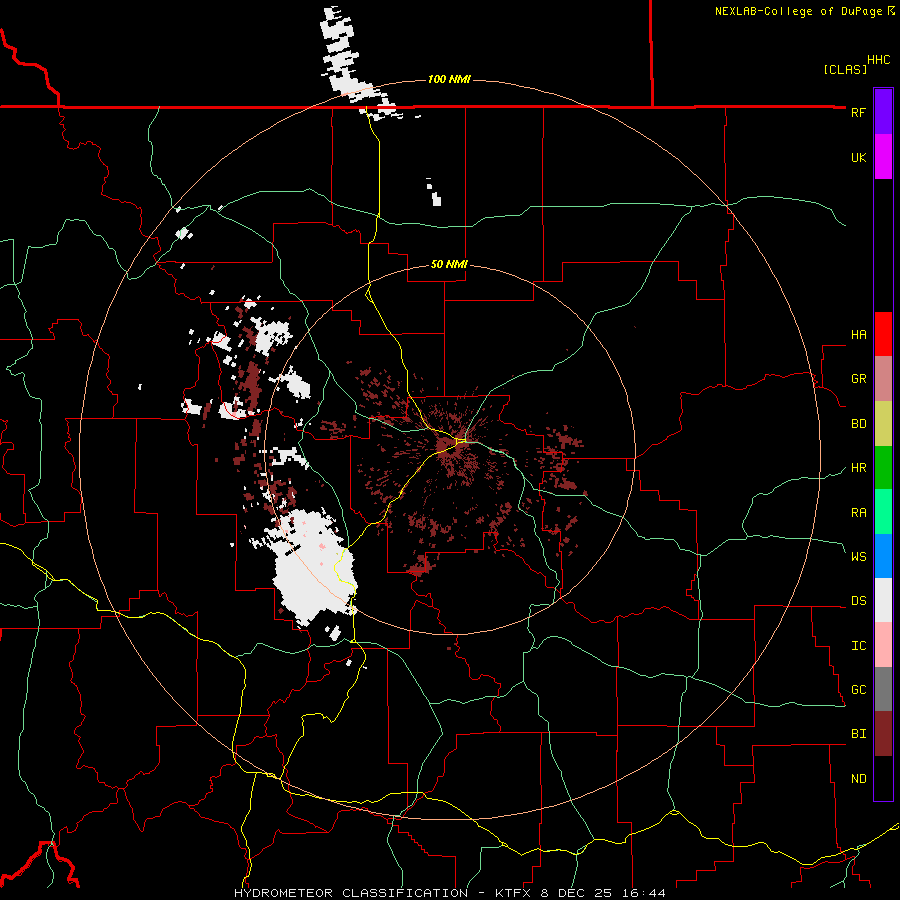Click the GR legend label
The image size is (900, 900).
(858, 379)
